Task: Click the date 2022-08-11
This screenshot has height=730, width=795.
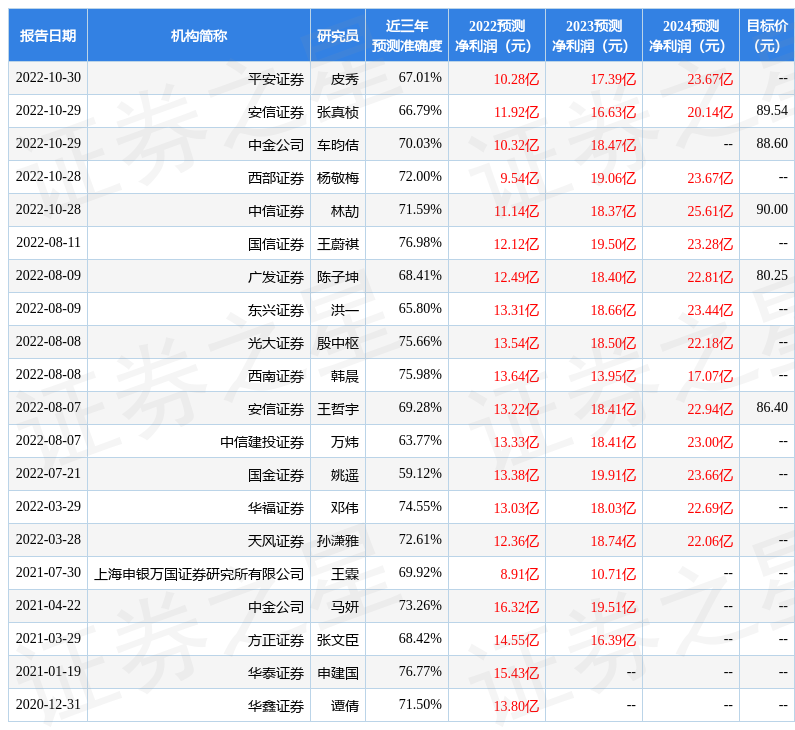Action: pos(48,242)
